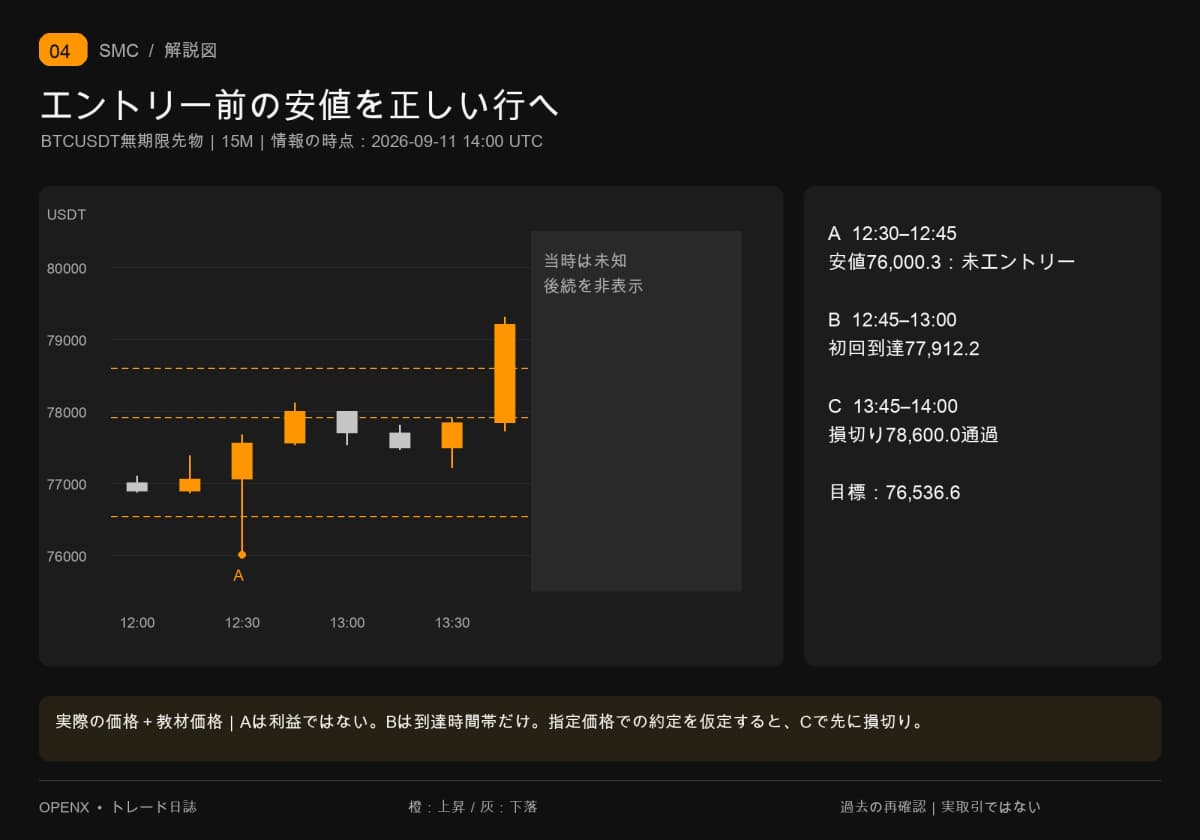Select the 79000 price axis label
Screen dimensions: 1200x840
pyautogui.click(x=67, y=340)
